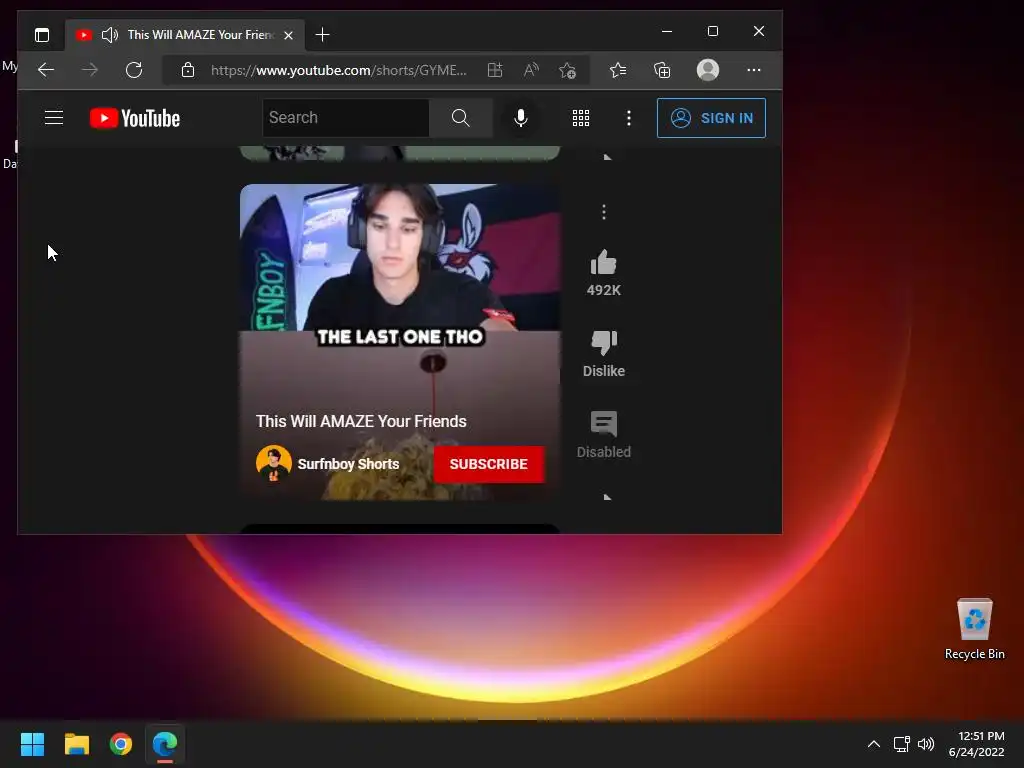
Task: Go to YouTube home via logo
Action: tap(135, 118)
